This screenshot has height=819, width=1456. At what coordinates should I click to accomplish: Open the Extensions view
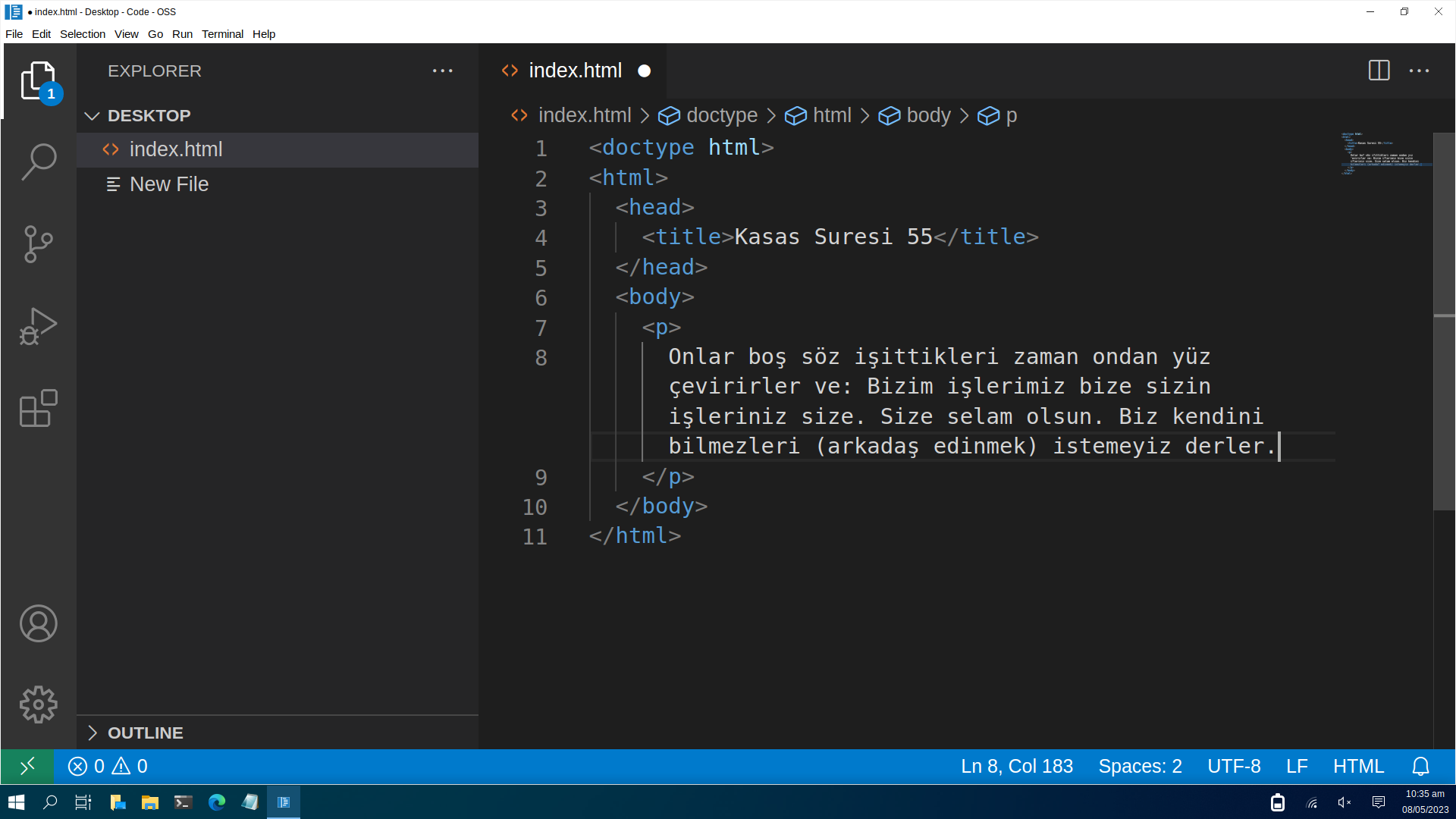pos(39,409)
